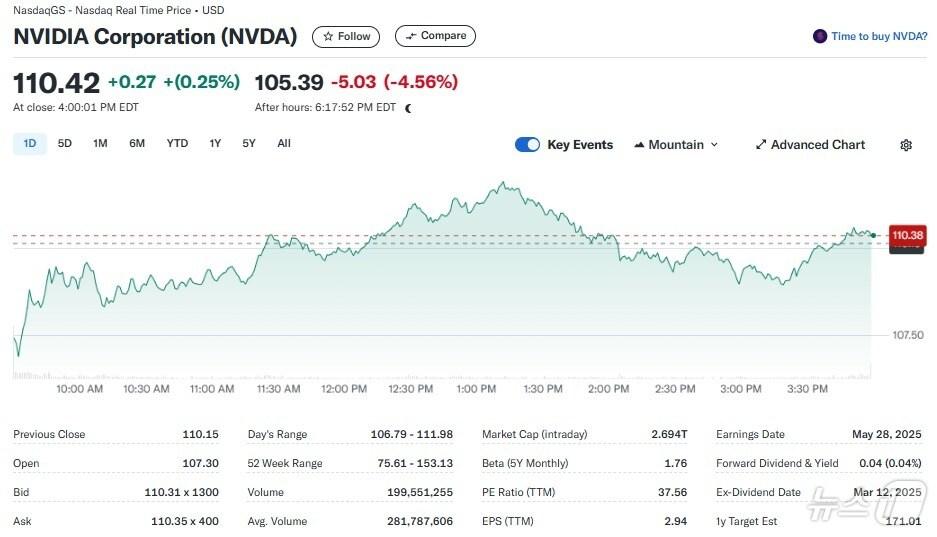Click the purple Time to buy icon
The height and width of the screenshot is (537, 937).
pos(821,36)
